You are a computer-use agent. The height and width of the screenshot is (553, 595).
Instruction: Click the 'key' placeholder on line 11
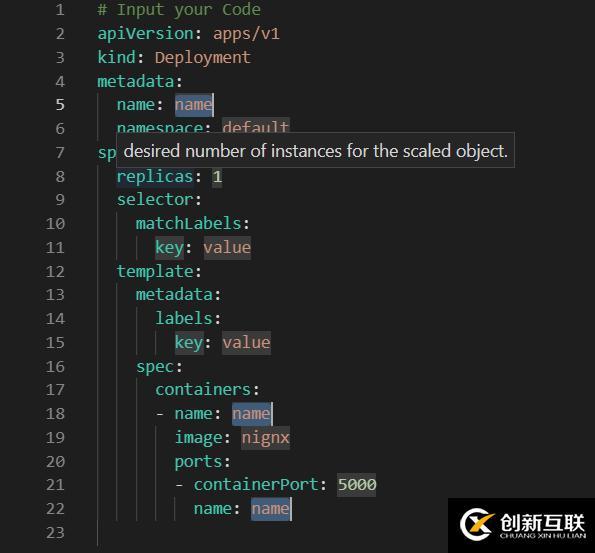click(169, 248)
